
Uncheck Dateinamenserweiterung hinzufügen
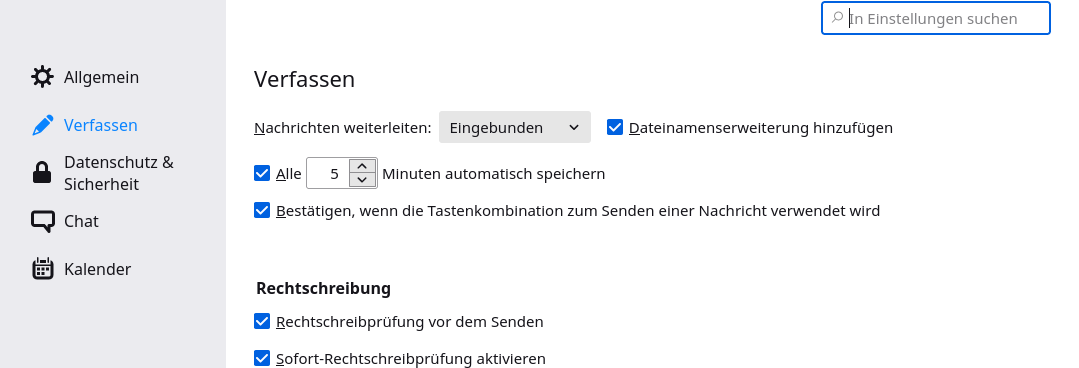(x=615, y=127)
